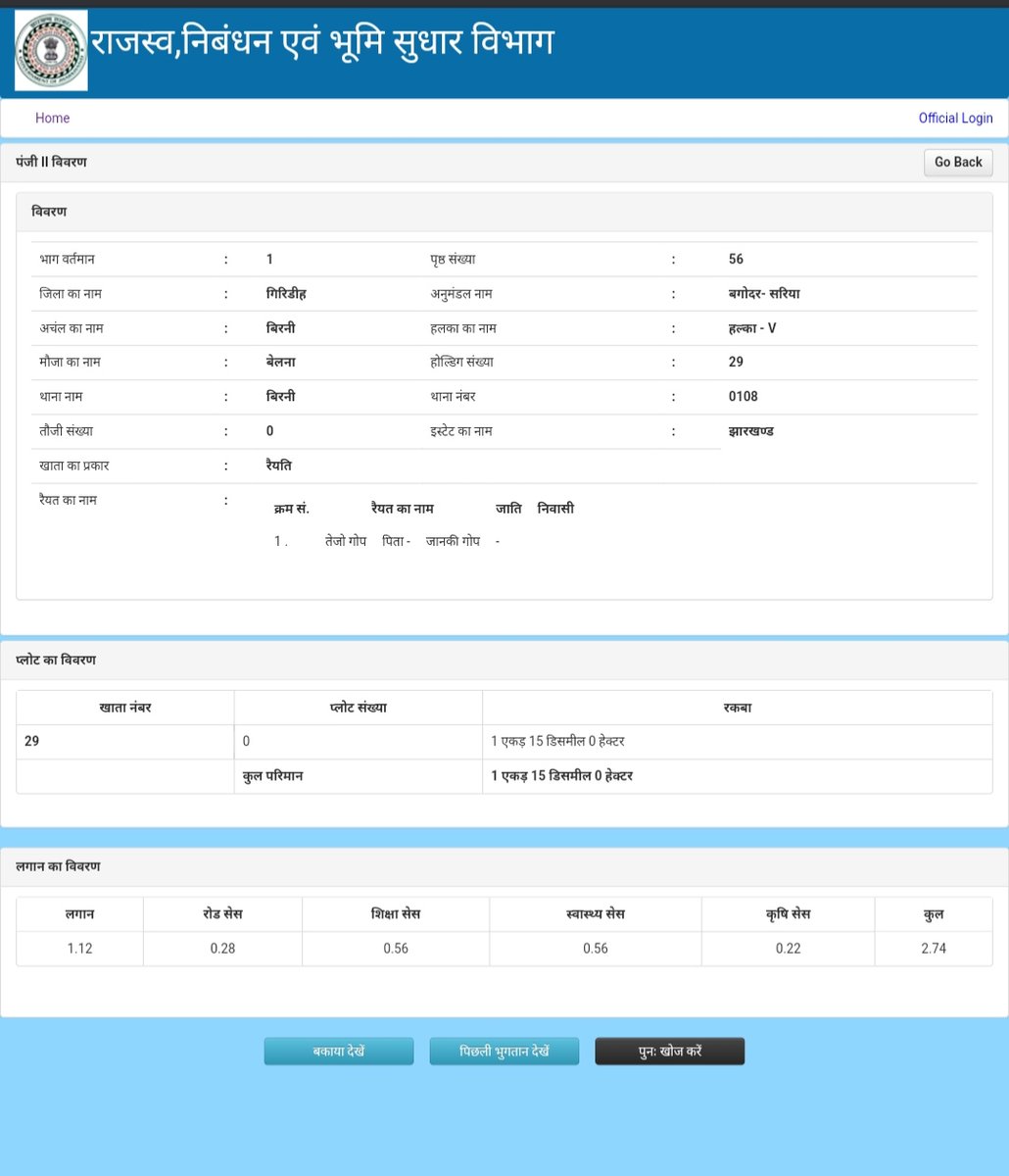This screenshot has width=1009, height=1176.
Task: Select the raiyat name तेजो गोप
Action: click(x=346, y=542)
